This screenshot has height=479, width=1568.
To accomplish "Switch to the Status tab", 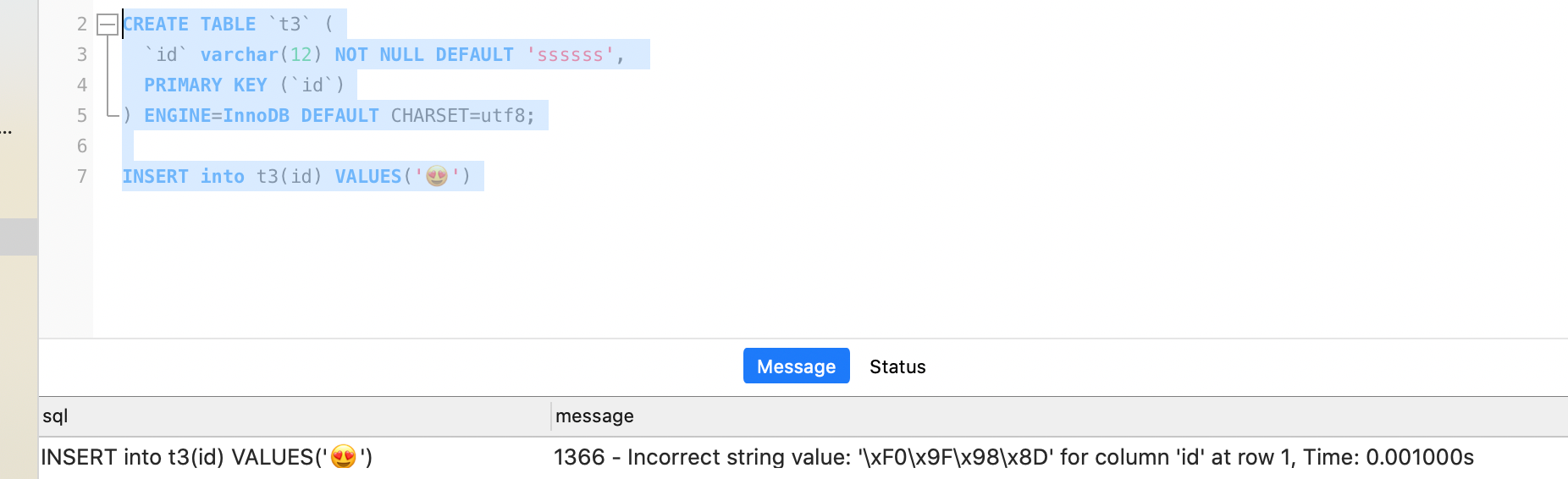I will pyautogui.click(x=897, y=366).
